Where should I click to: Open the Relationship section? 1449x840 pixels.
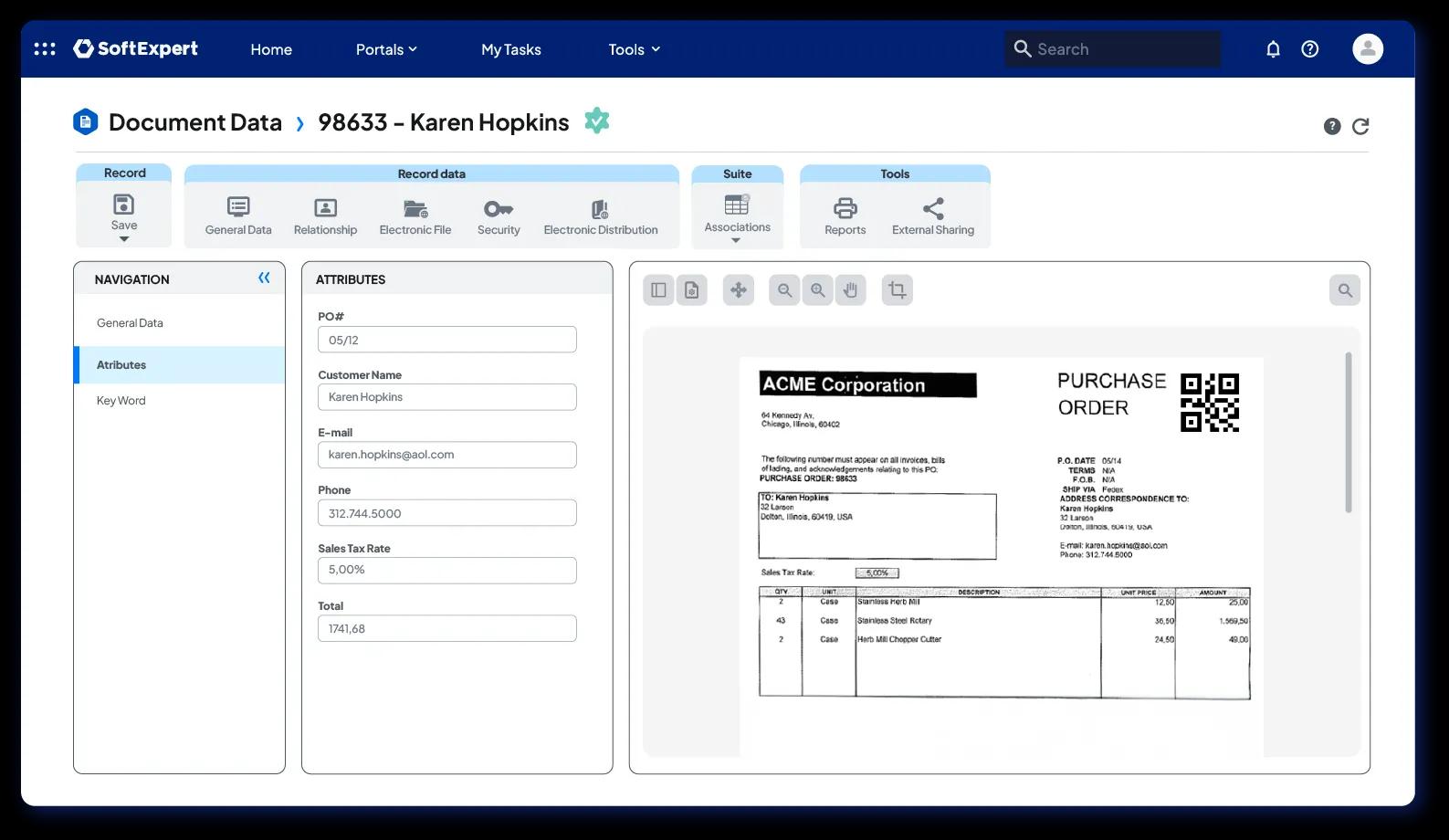coord(325,217)
